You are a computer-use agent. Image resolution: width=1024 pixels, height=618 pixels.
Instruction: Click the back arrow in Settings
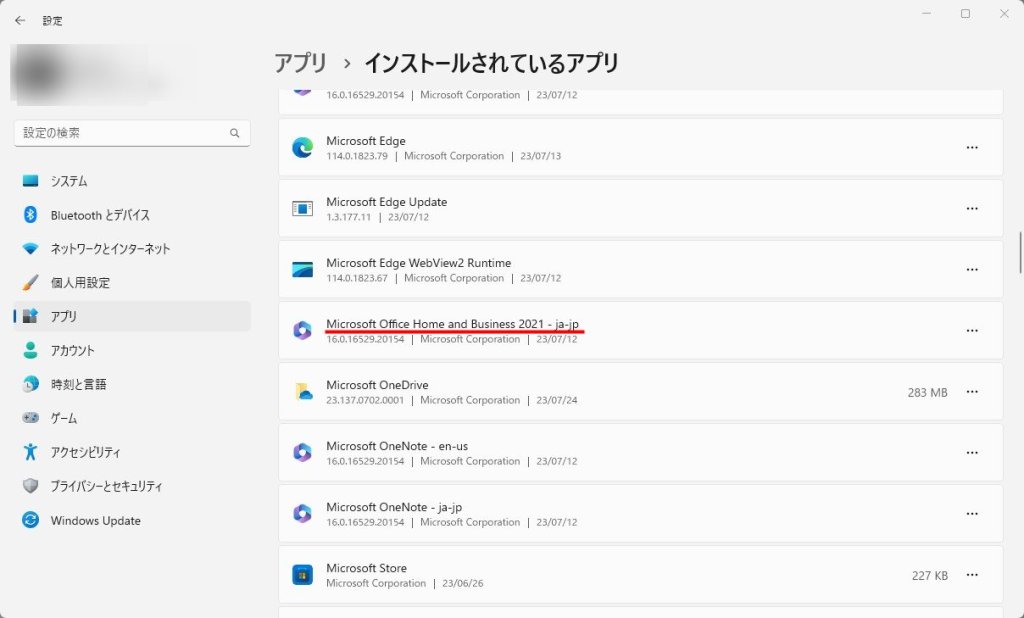[x=20, y=21]
